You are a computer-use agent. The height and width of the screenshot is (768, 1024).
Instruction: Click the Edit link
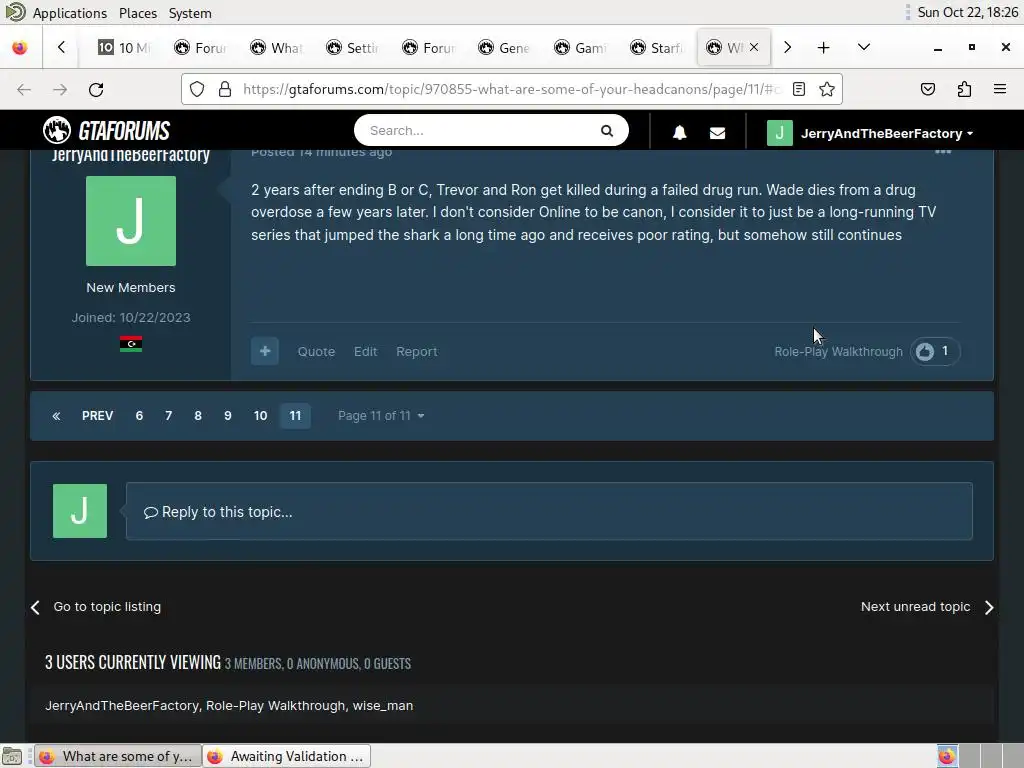click(x=365, y=351)
